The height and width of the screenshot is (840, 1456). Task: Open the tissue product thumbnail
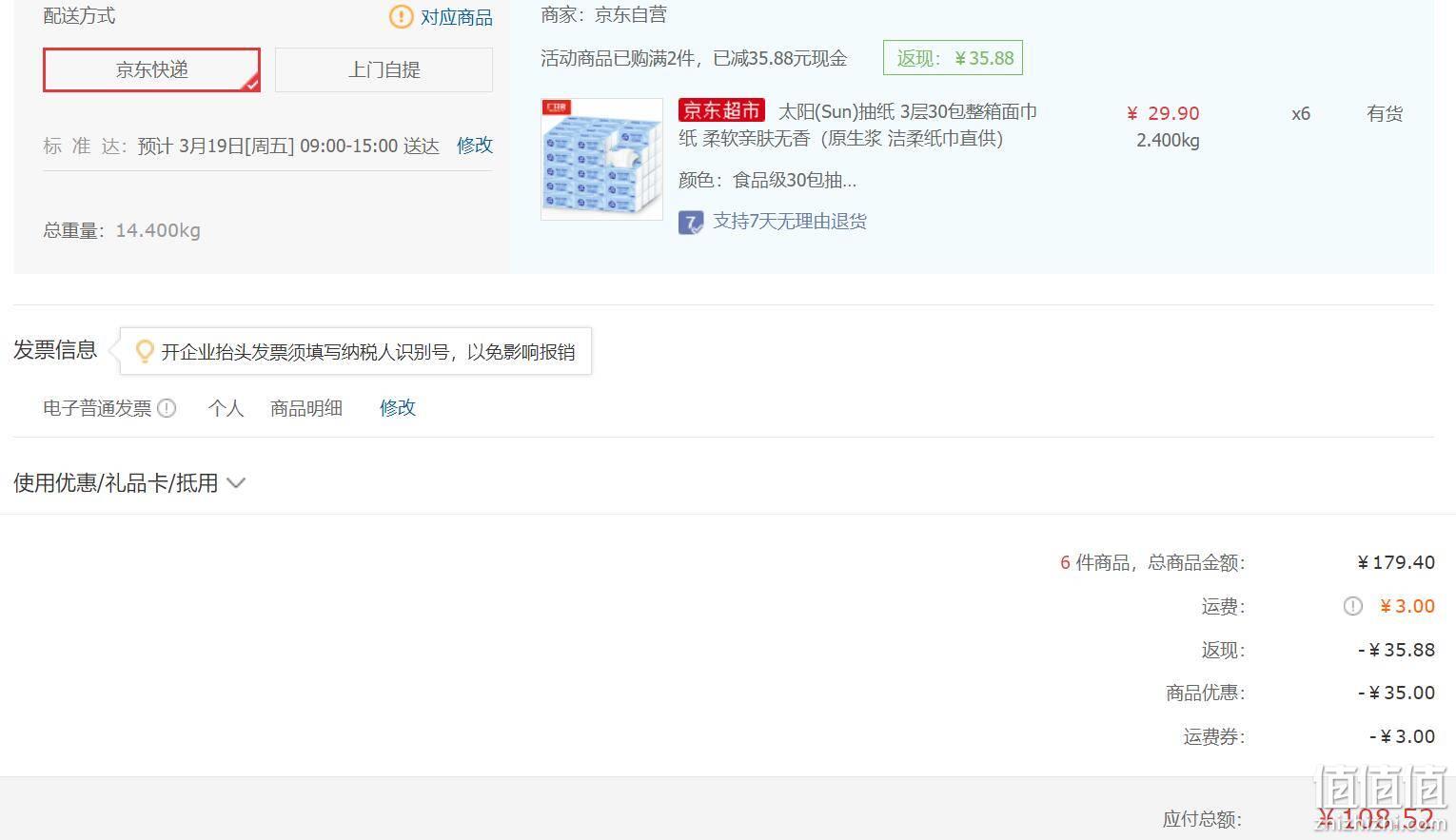(601, 159)
